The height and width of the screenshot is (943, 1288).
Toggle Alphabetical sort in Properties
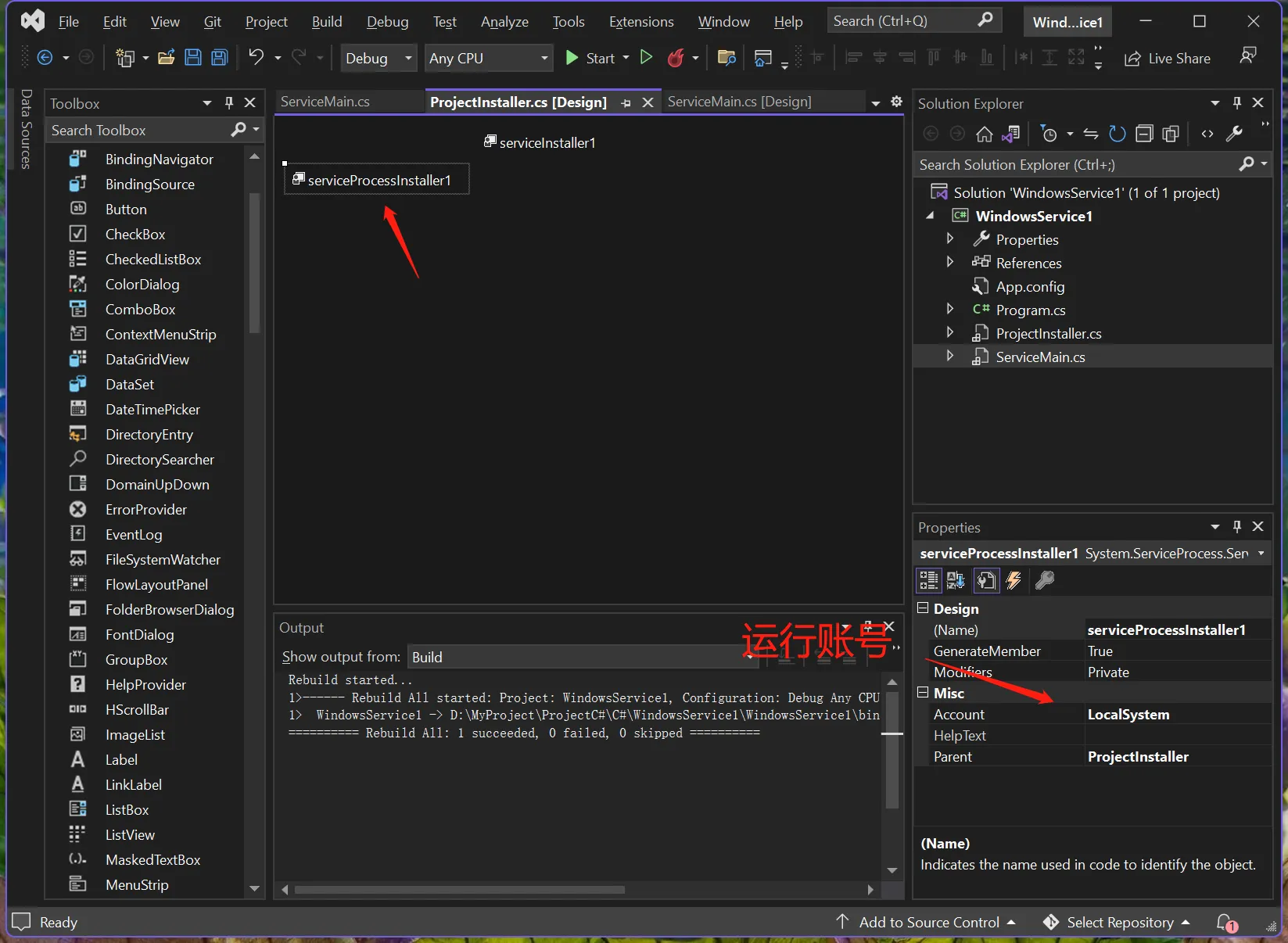(x=956, y=580)
